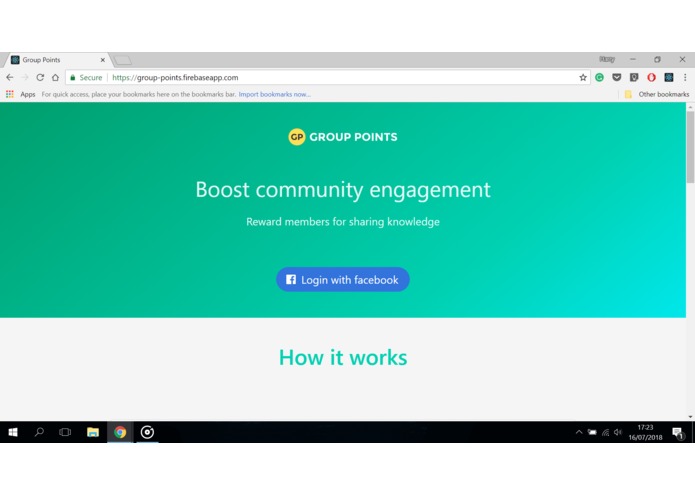Open the React dev tools extension icon

pos(669,78)
